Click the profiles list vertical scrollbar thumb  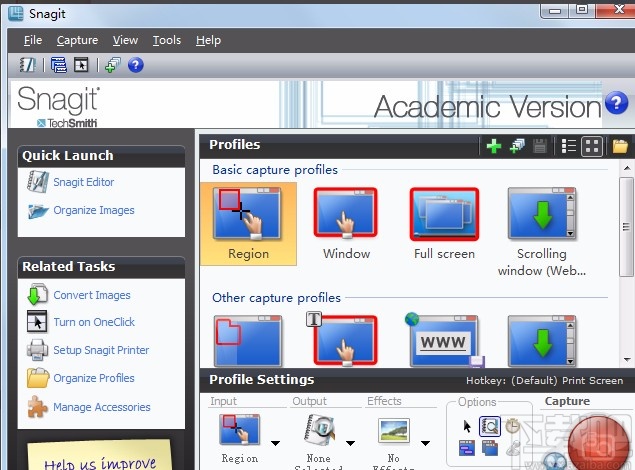pos(627,227)
